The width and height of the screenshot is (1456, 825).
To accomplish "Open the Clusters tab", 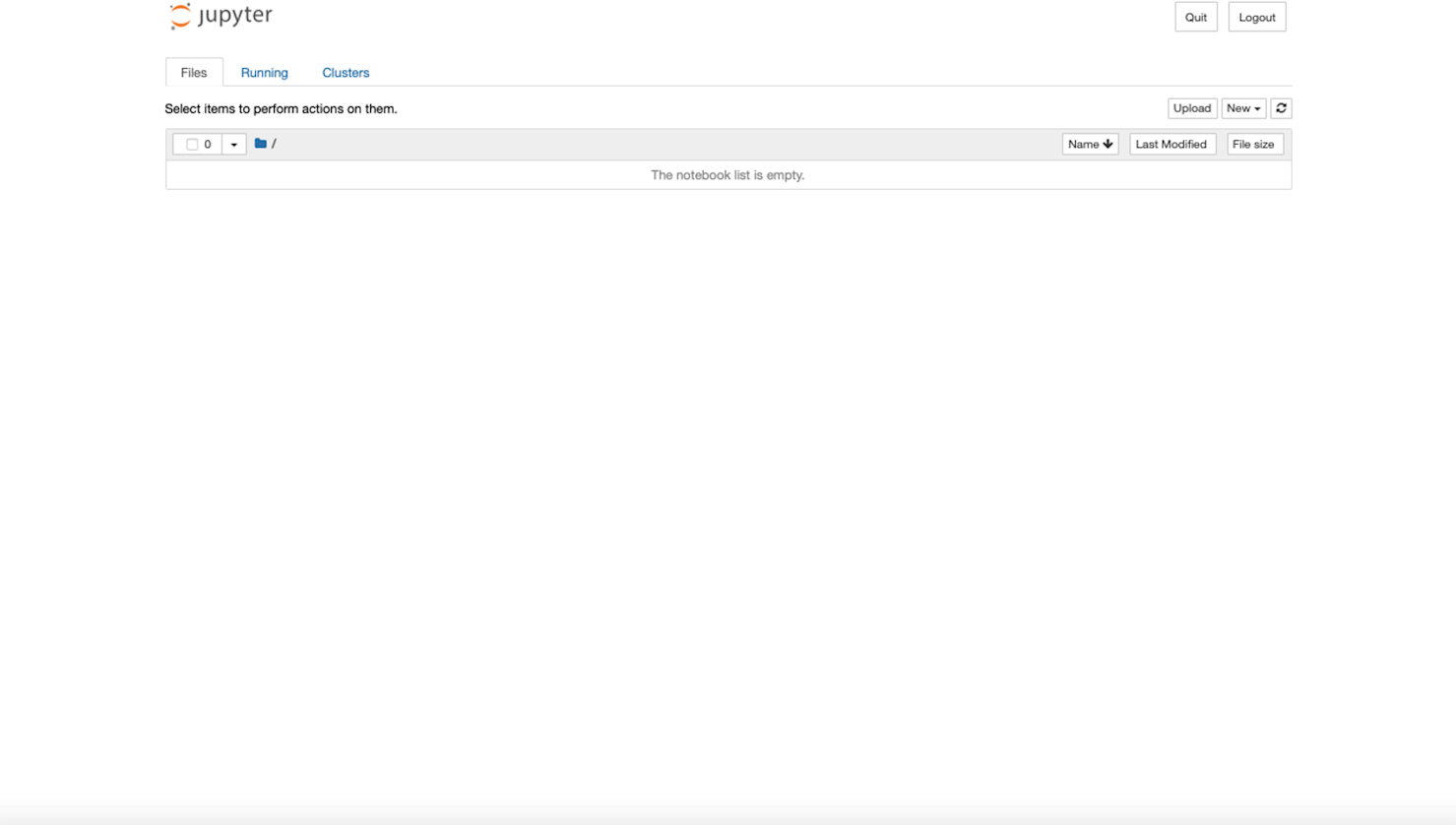I will tap(345, 72).
